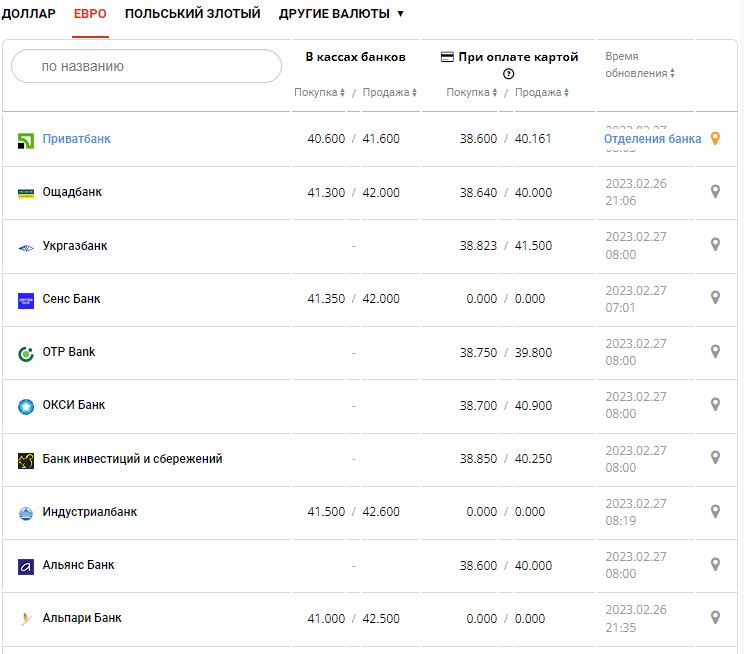This screenshot has width=744, height=654.
Task: Sort by Время обновления column
Action: pyautogui.click(x=640, y=73)
